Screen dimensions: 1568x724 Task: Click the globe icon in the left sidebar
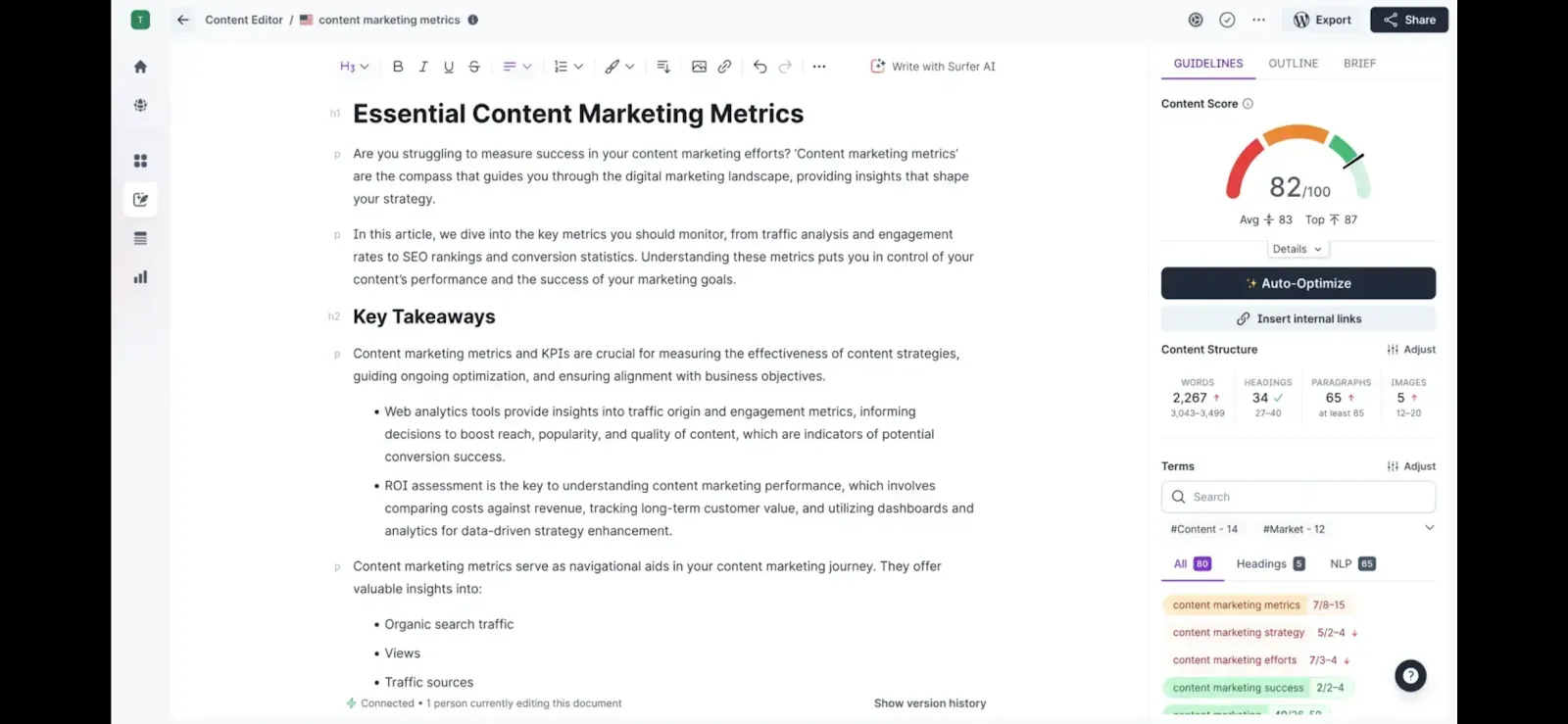[140, 105]
